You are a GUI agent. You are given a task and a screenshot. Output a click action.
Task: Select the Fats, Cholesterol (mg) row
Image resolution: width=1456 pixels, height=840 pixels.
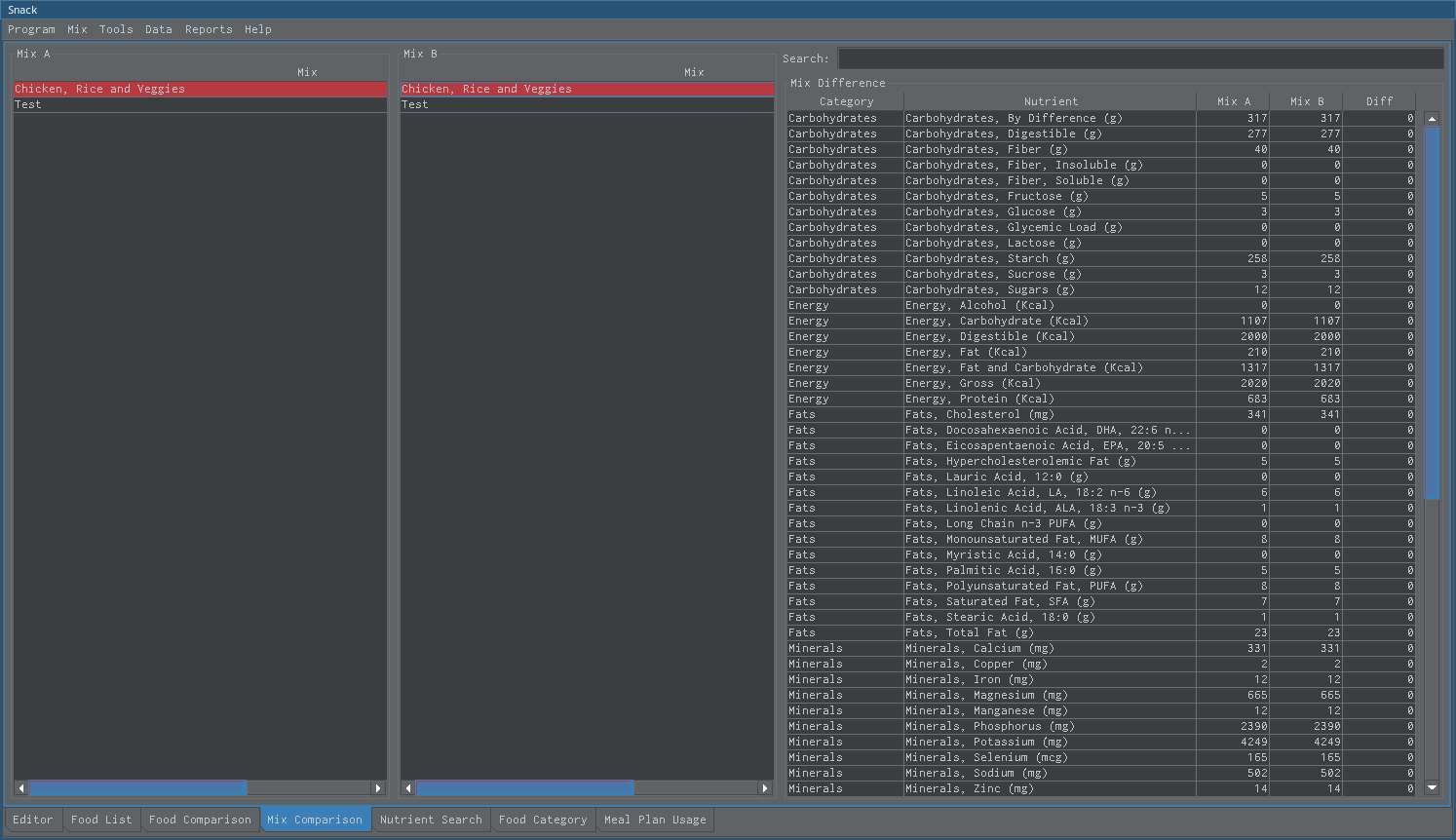[x=1101, y=414]
